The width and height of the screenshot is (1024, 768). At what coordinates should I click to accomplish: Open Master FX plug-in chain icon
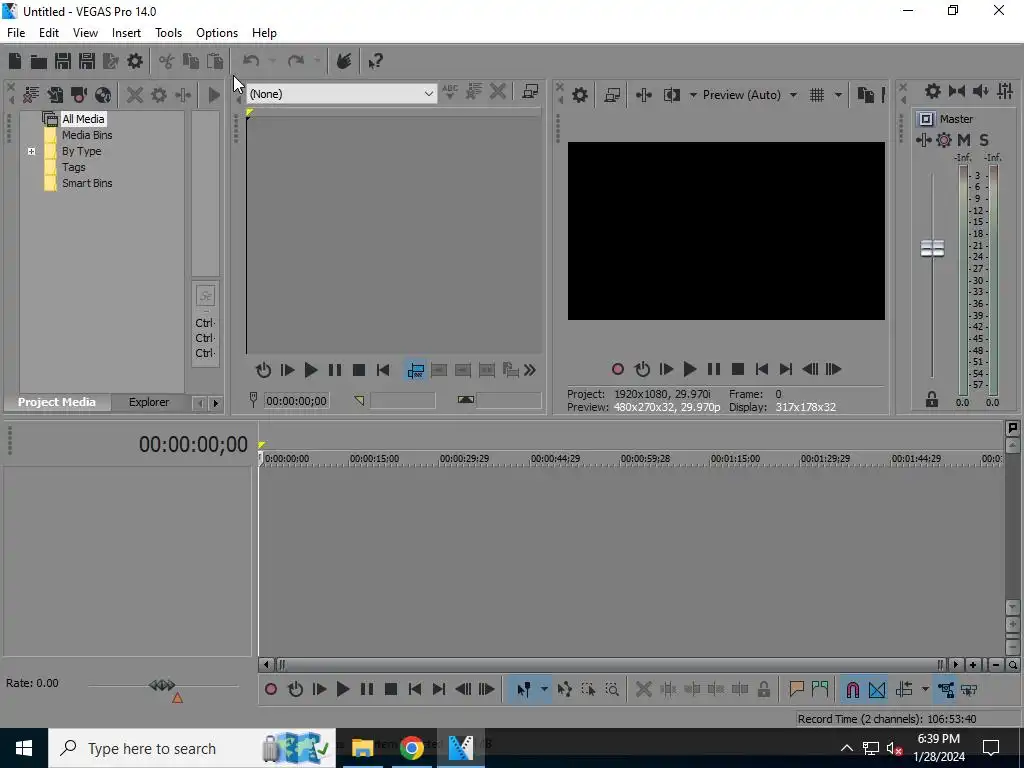coord(923,140)
